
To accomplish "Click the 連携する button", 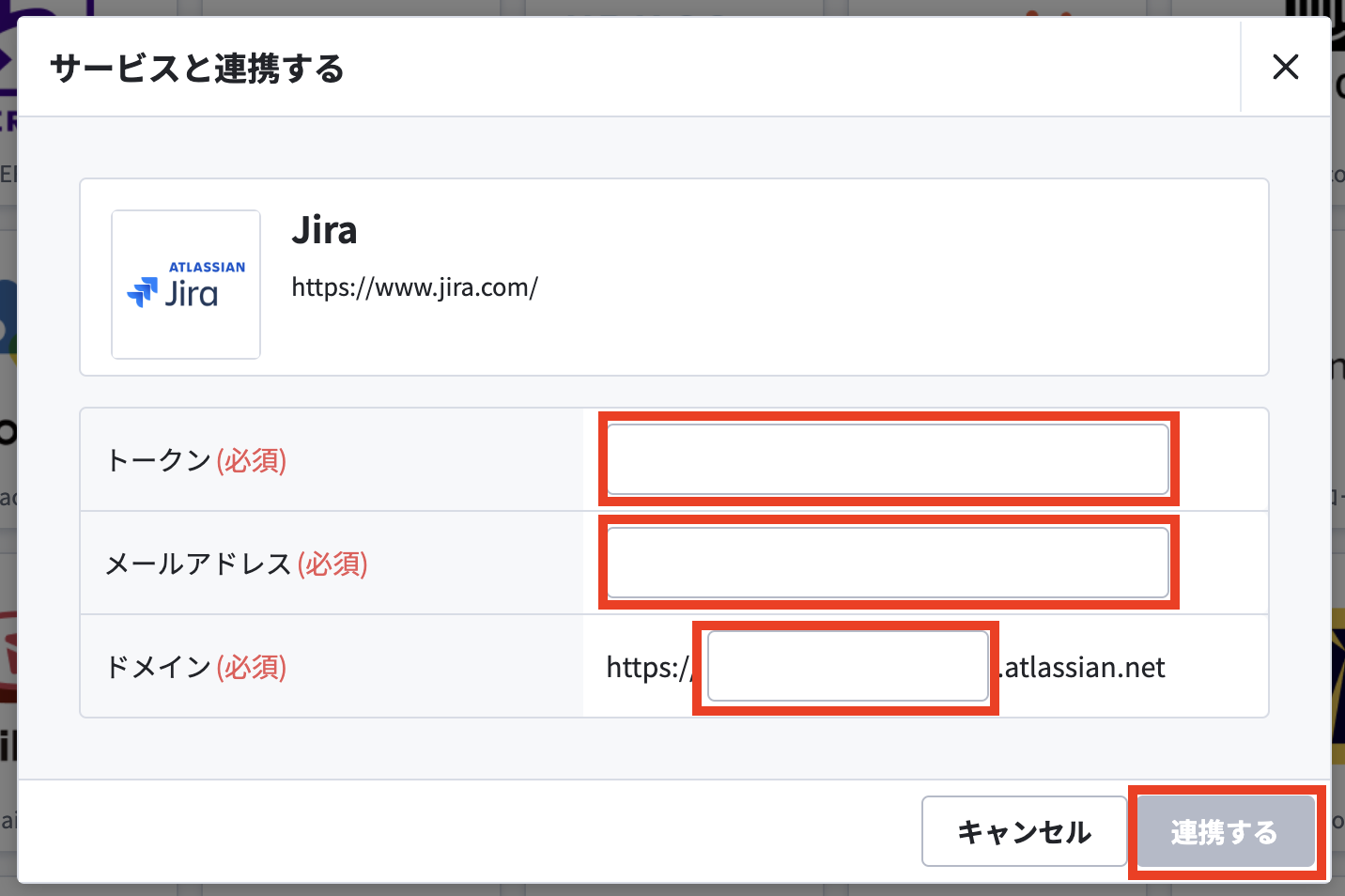I will (1226, 831).
